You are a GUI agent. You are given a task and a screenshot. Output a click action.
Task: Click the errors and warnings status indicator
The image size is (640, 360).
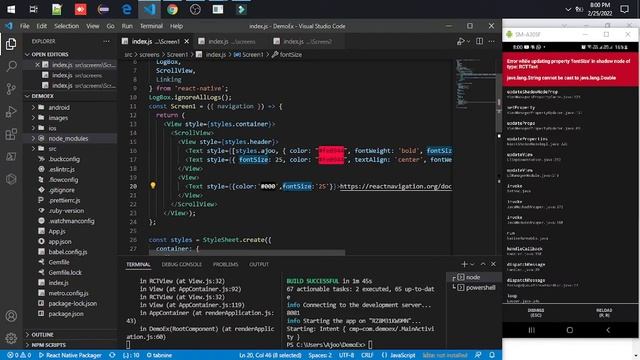point(19,355)
